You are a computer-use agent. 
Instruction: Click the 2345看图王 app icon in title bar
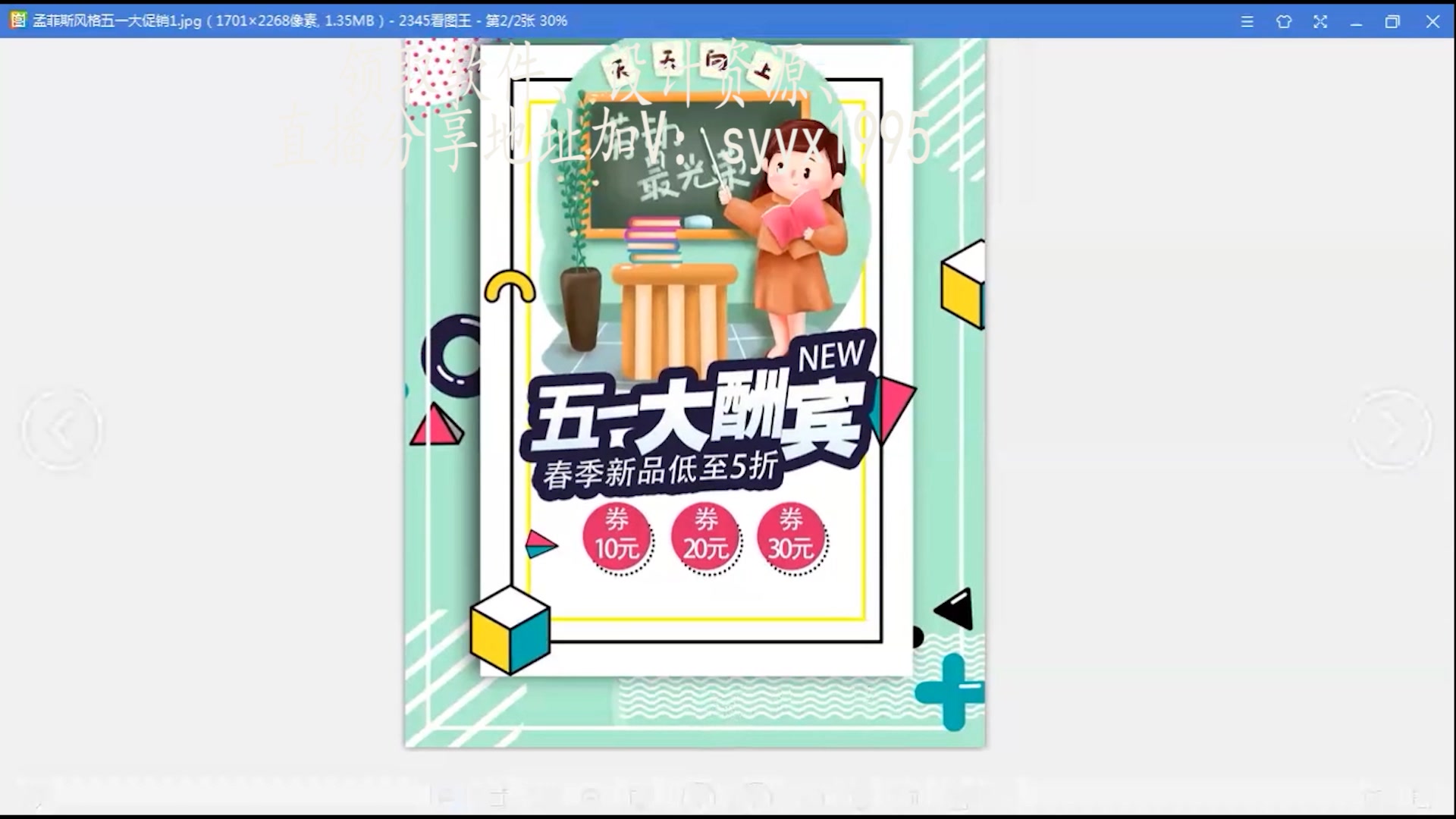pos(18,20)
